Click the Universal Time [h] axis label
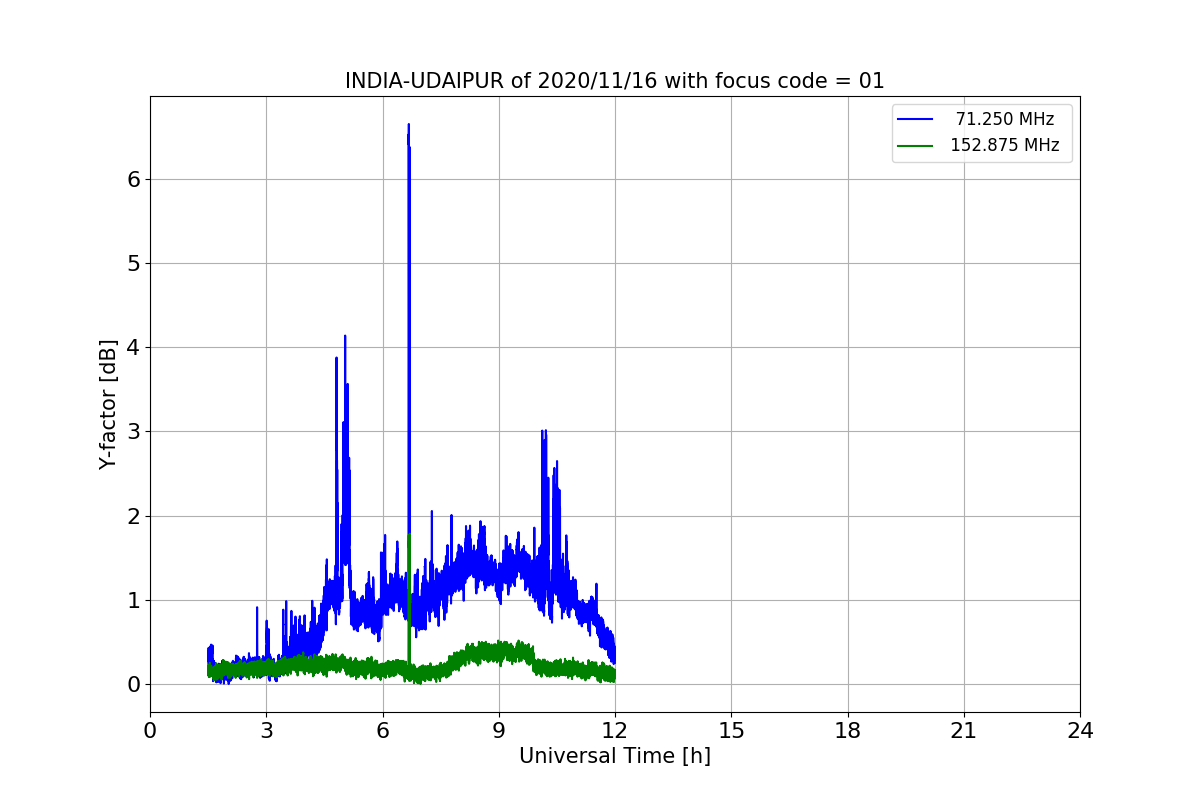The height and width of the screenshot is (800, 1200). (614, 757)
